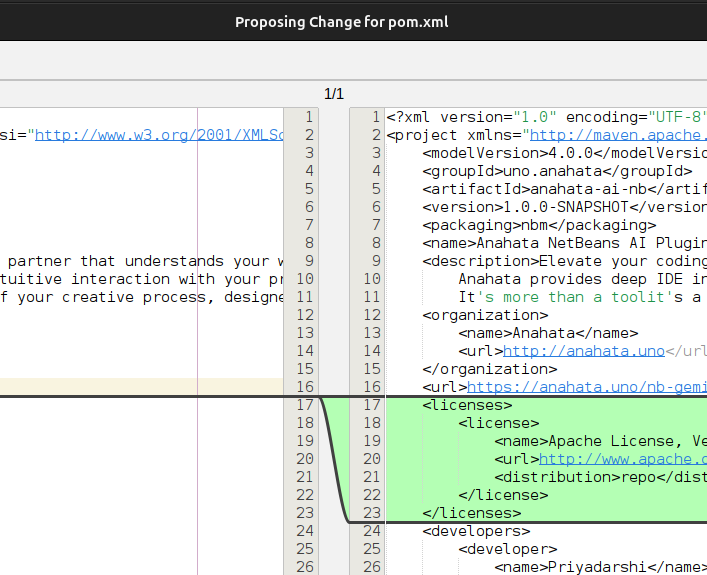
Task: Click the <organization> opening tag
Action: coord(485,315)
